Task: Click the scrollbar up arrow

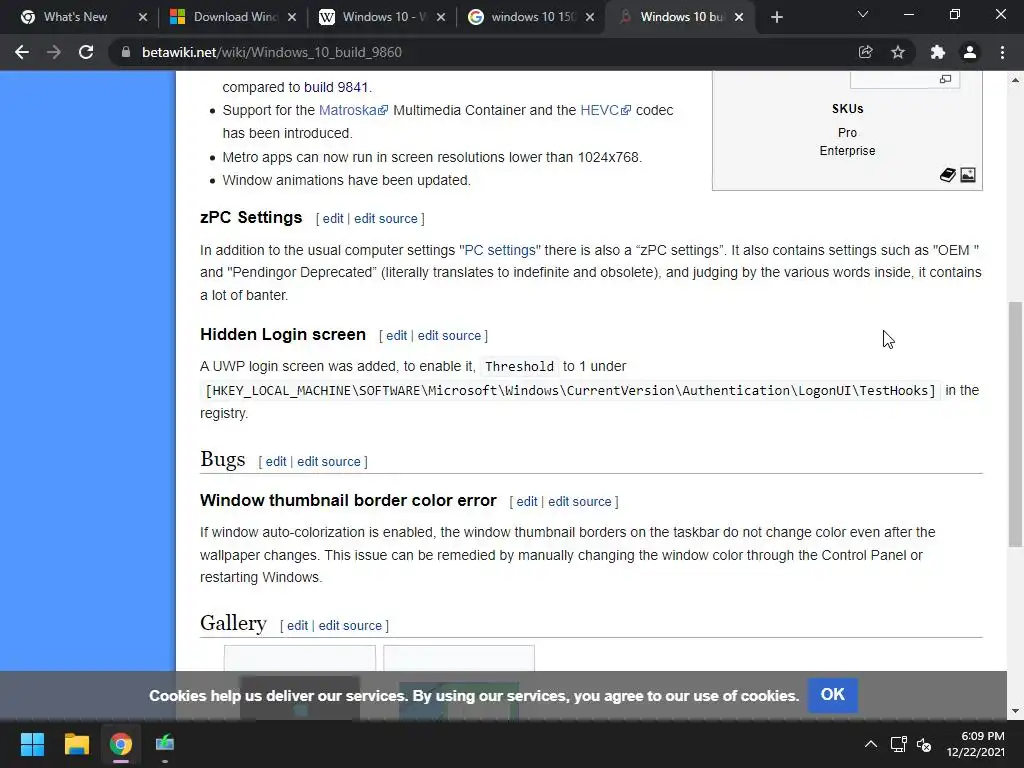Action: tap(1015, 80)
